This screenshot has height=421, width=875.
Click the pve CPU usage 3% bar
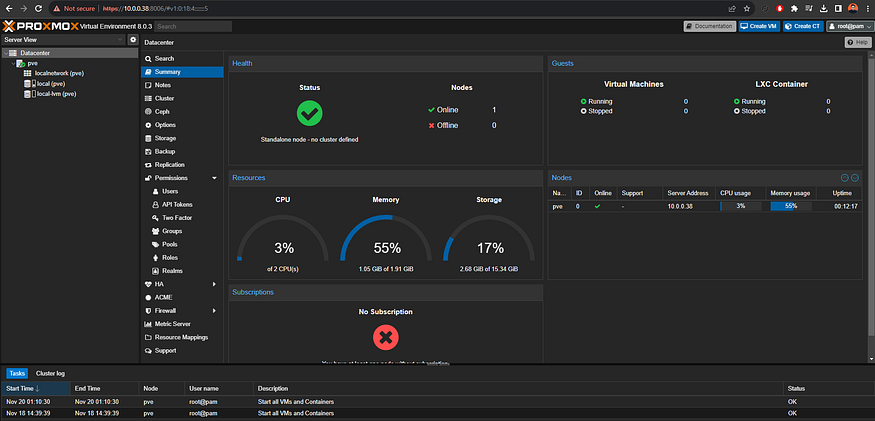tap(741, 206)
